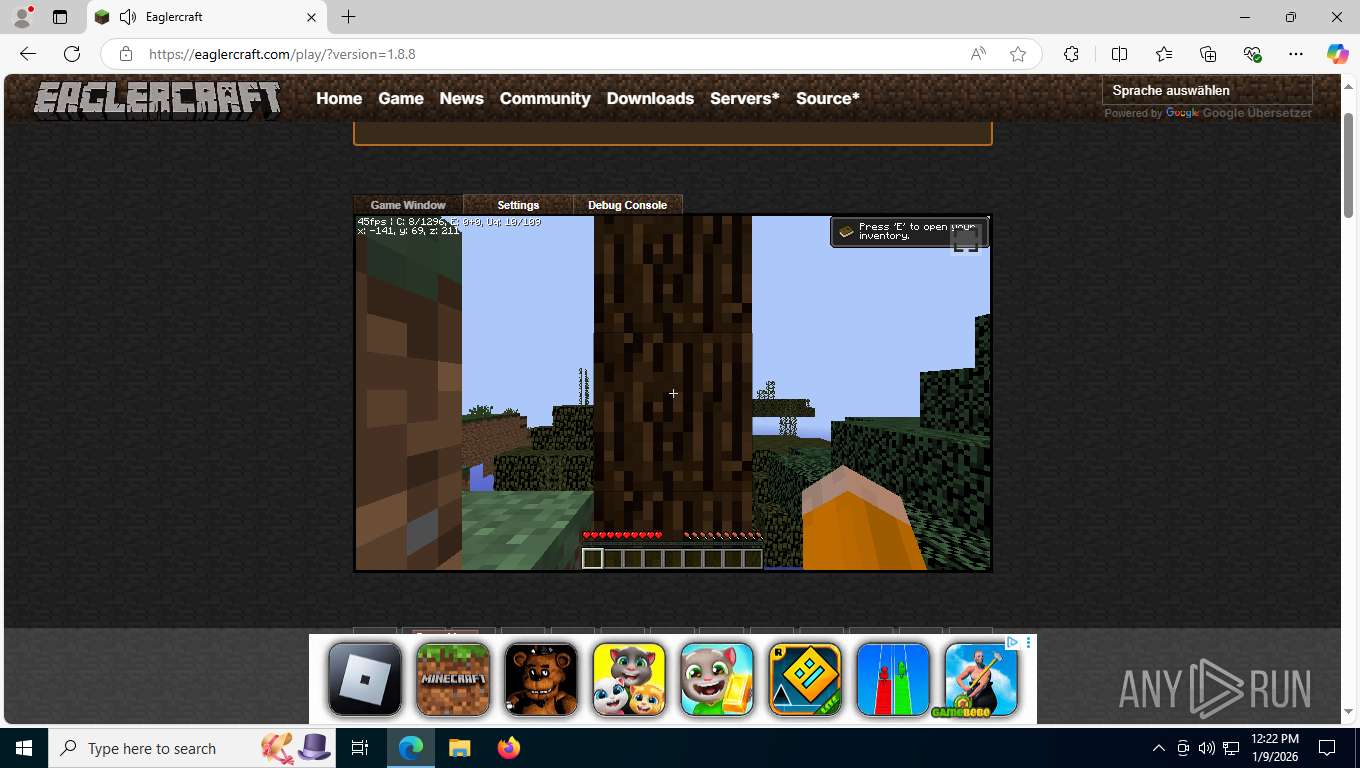Open the Tab actions menu icon
This screenshot has width=1360, height=768.
click(60, 17)
